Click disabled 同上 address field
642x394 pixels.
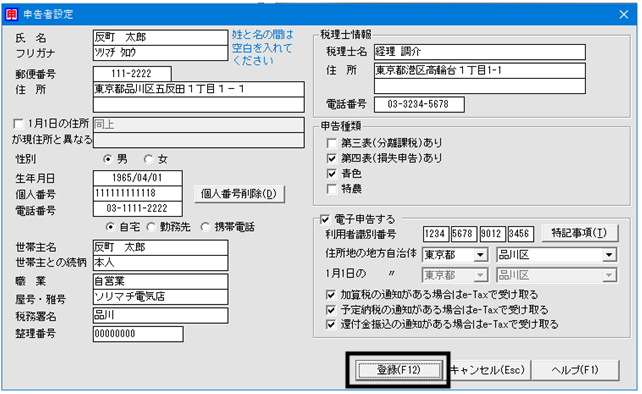199,125
